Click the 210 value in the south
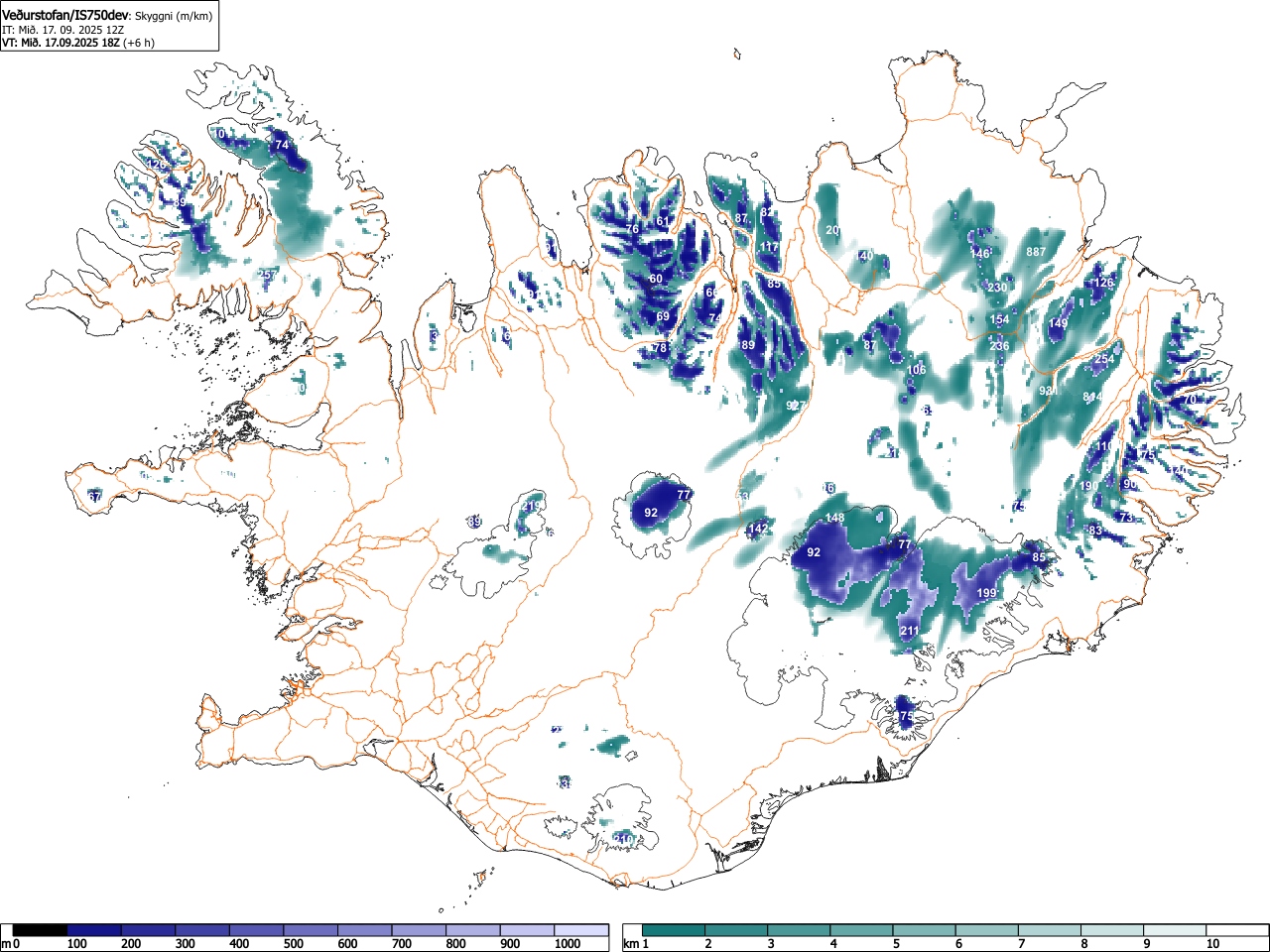 623,839
